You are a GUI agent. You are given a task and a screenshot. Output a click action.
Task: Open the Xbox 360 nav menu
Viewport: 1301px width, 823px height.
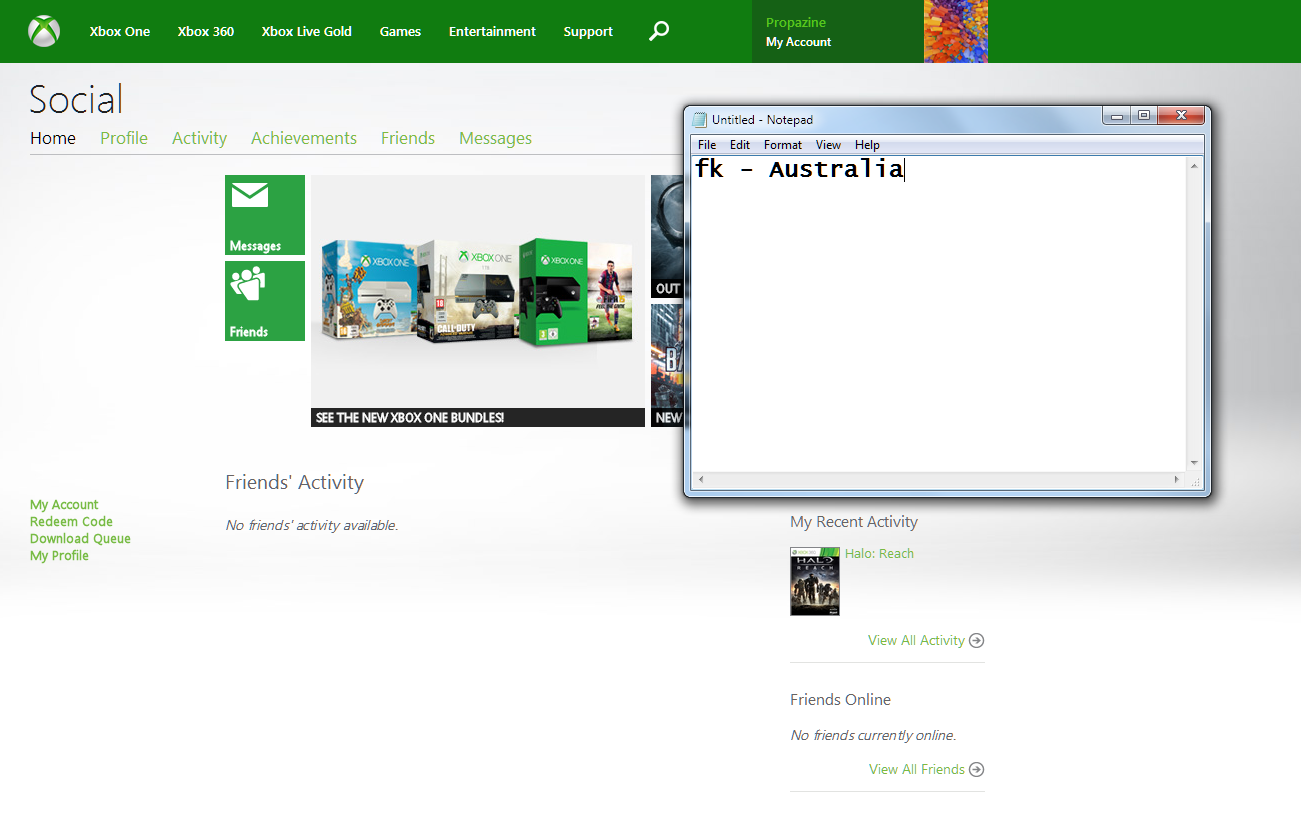coord(206,31)
